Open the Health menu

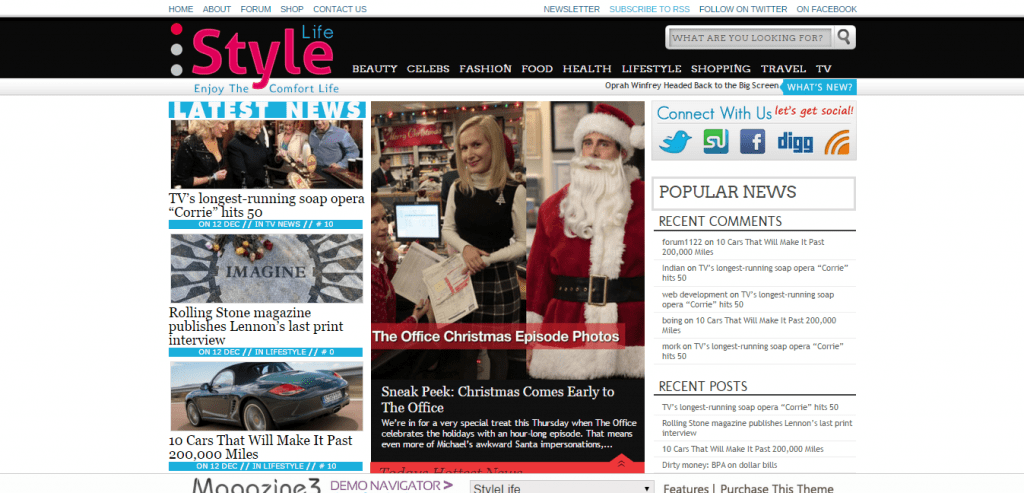tap(587, 69)
